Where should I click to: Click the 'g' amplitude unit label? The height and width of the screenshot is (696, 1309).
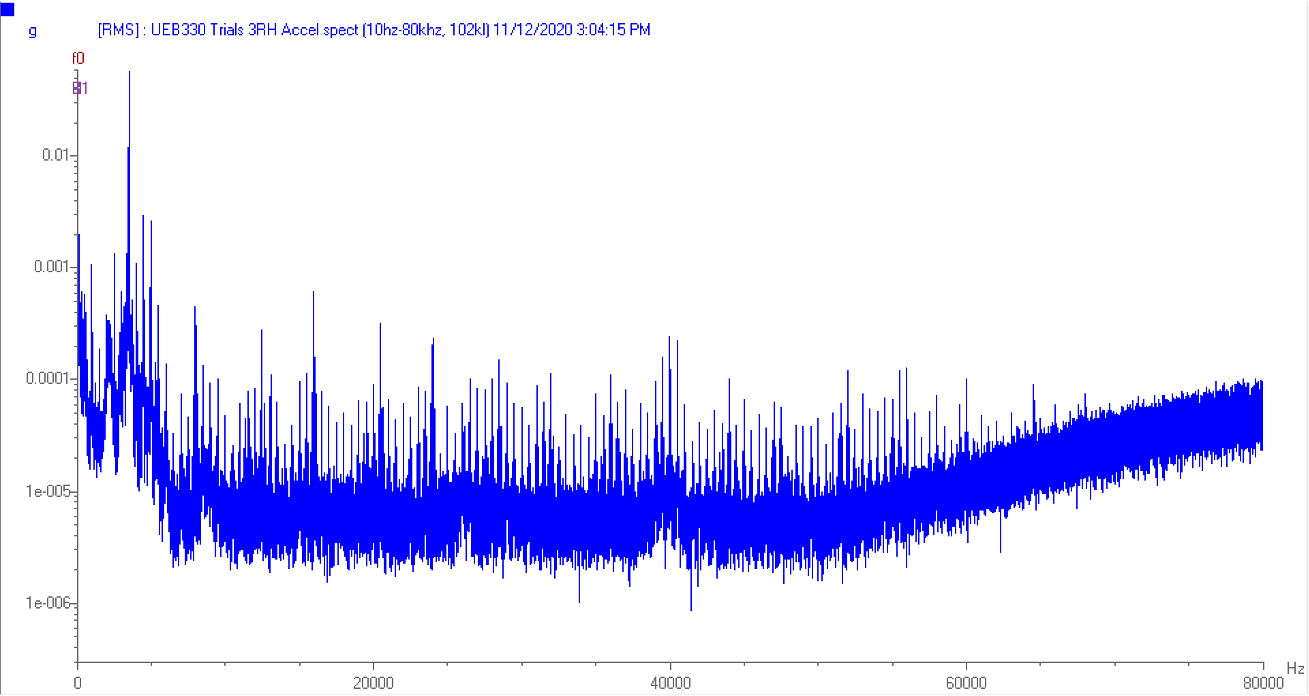(x=33, y=31)
